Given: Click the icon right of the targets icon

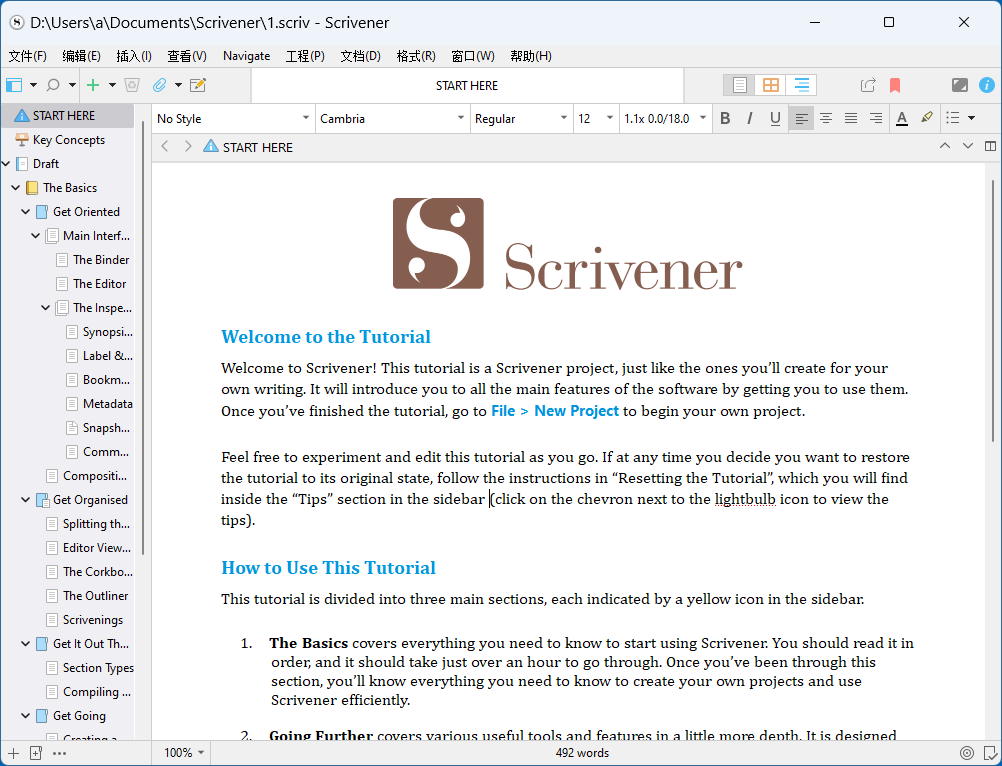Looking at the screenshot, I should click(x=990, y=753).
